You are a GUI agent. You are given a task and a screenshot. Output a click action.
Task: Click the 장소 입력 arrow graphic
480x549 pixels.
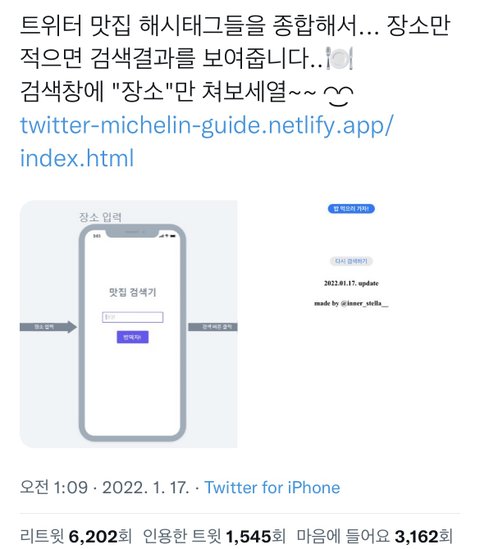(48, 327)
